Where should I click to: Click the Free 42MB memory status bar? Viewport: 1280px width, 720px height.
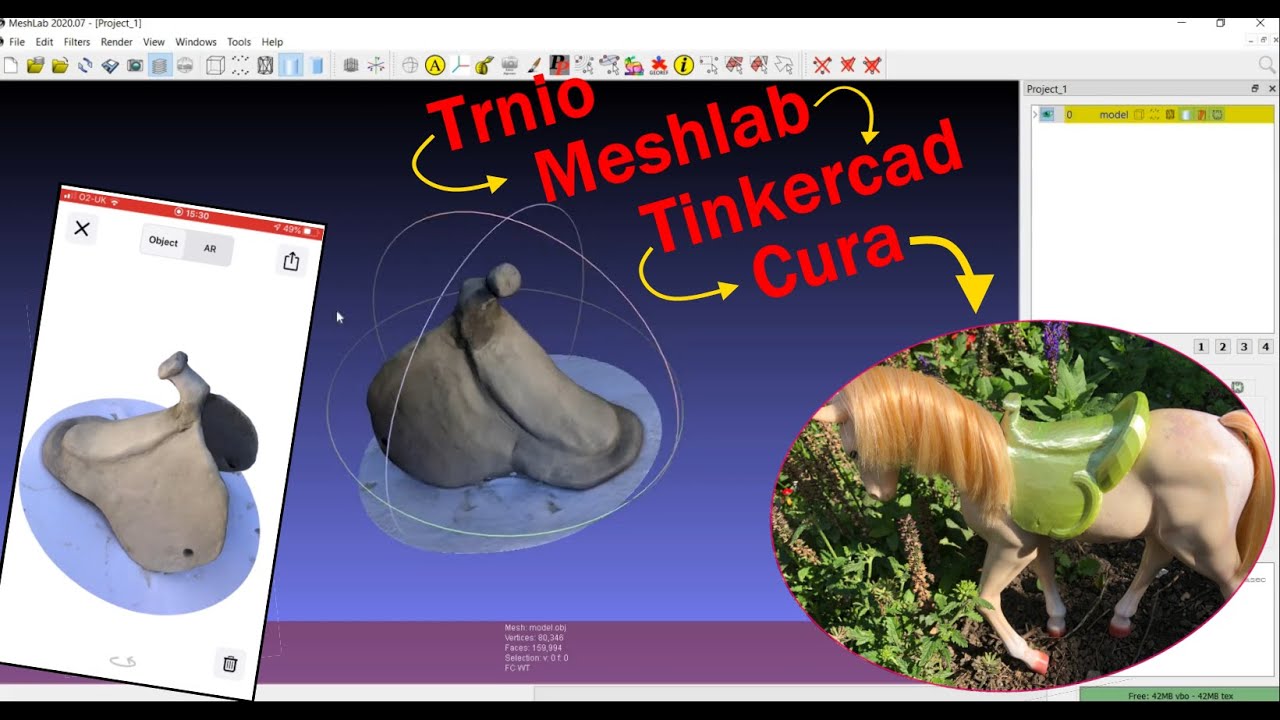point(1179,695)
